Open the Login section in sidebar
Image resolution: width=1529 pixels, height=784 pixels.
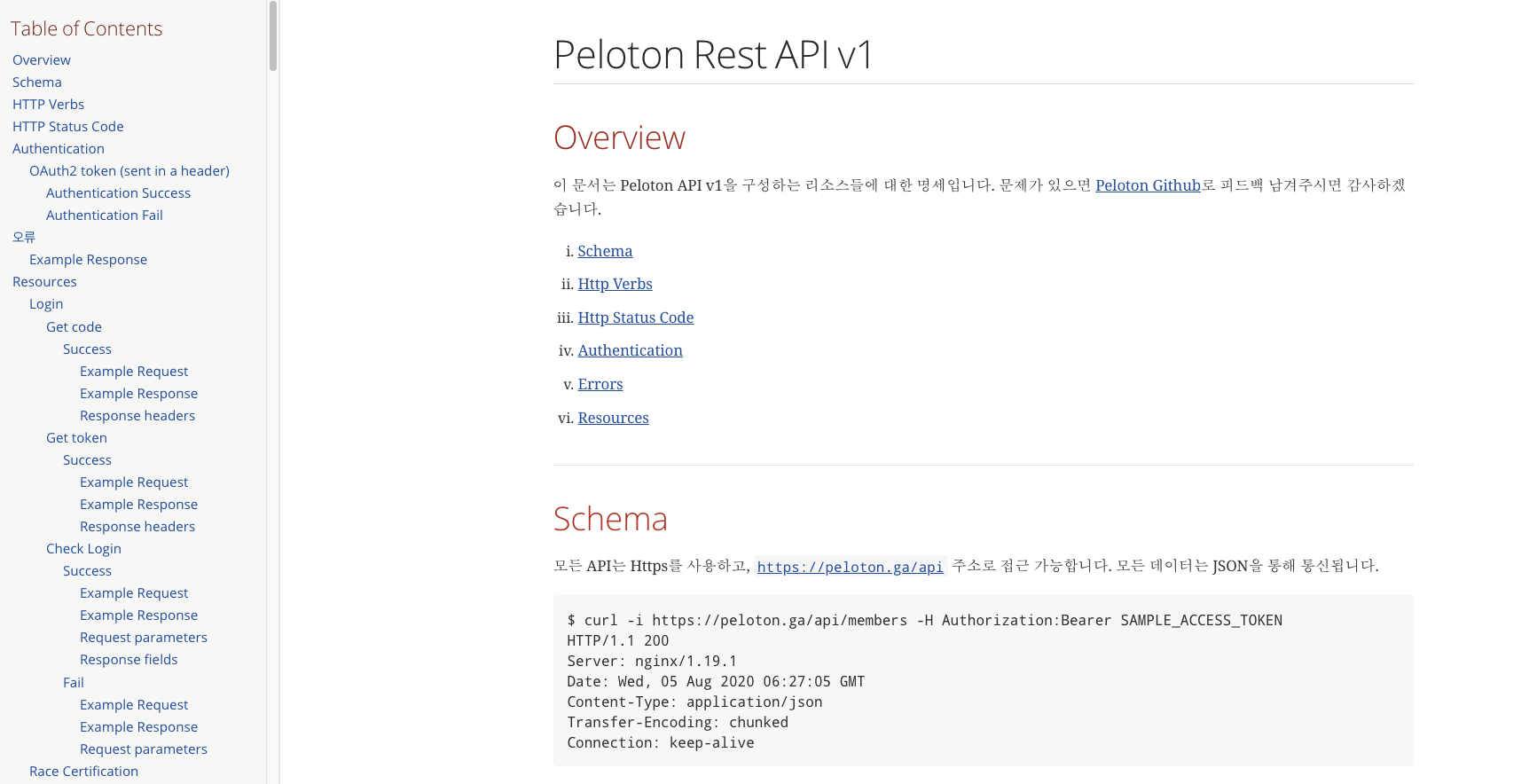click(45, 303)
